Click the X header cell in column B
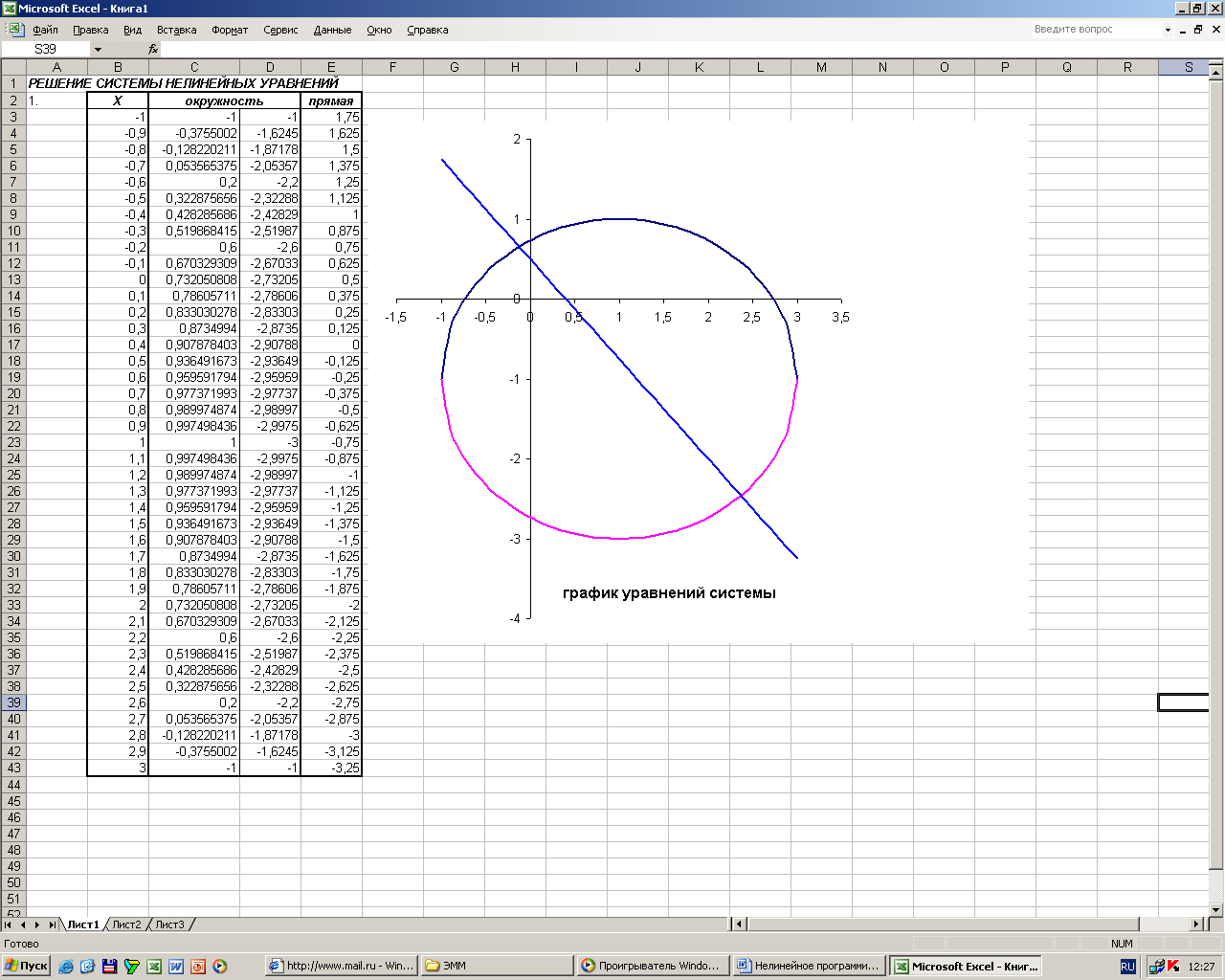This screenshot has height=980, width=1225. (118, 100)
